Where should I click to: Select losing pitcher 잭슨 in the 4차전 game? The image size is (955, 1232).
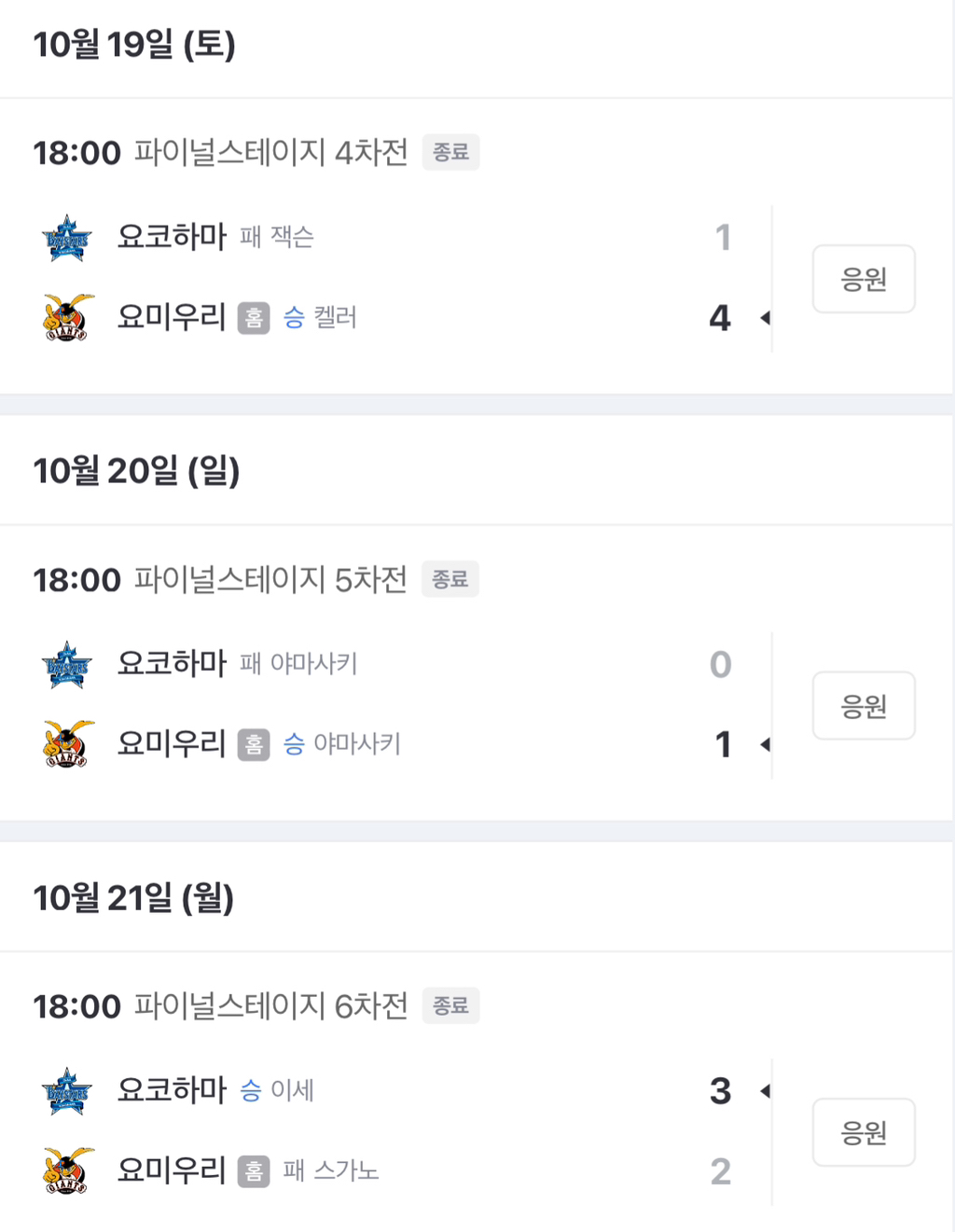(x=291, y=238)
